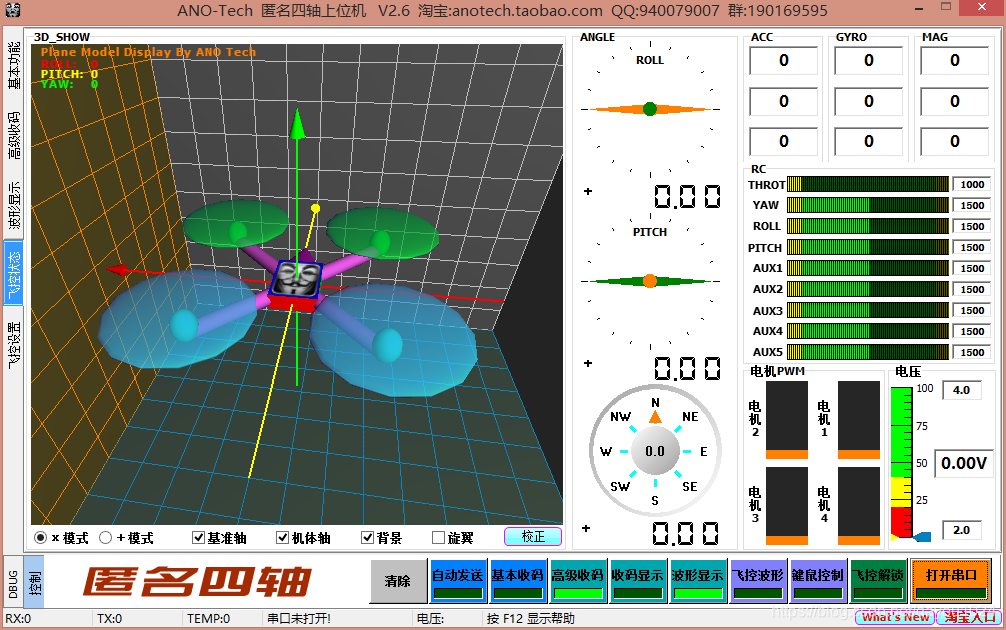
Task: Toggle the 飞控解锁 button
Action: point(878,581)
